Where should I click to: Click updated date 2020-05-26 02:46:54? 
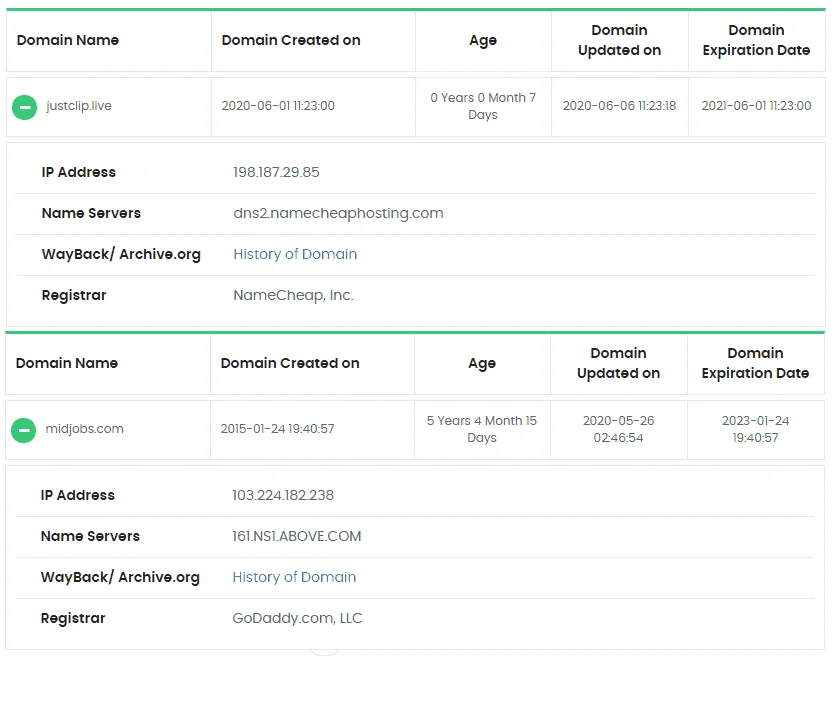tap(618, 429)
